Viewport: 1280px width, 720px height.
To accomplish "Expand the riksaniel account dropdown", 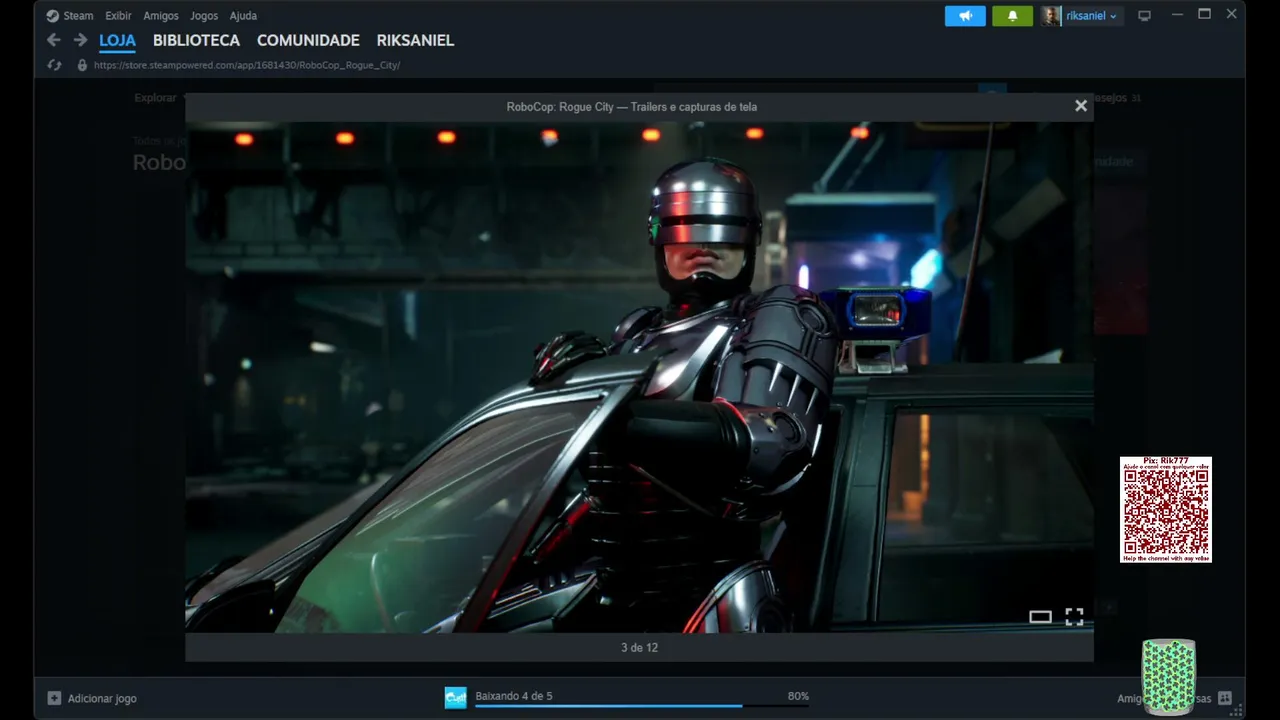I will pyautogui.click(x=1091, y=16).
